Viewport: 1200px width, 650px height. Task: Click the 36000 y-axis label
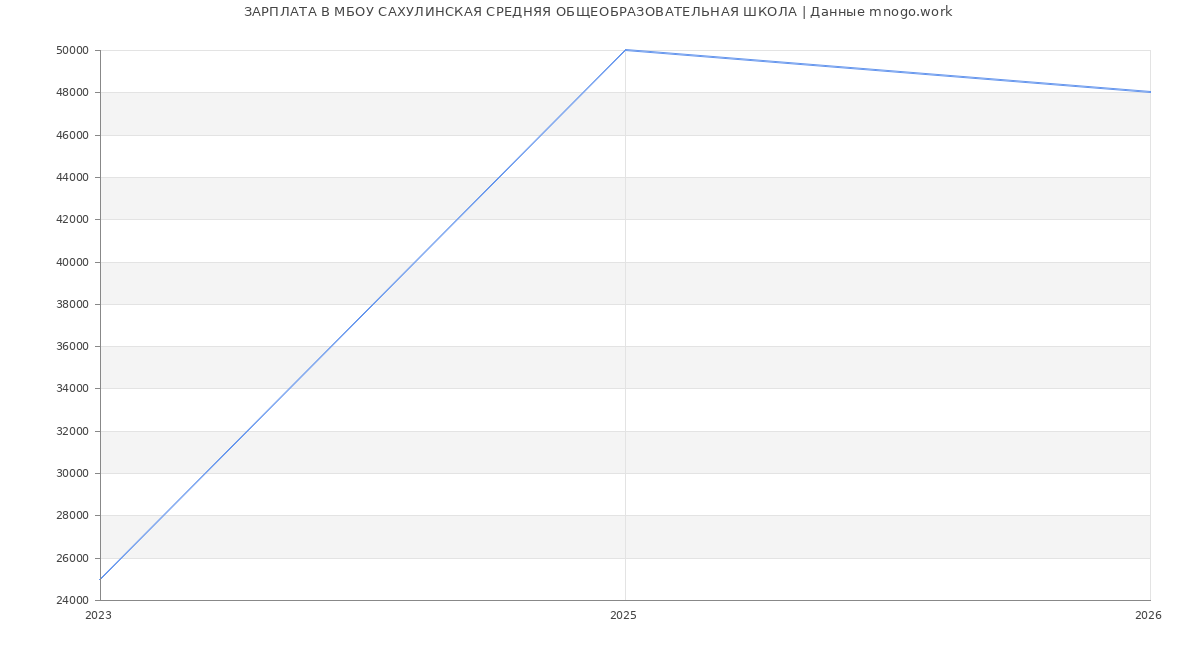73,346
